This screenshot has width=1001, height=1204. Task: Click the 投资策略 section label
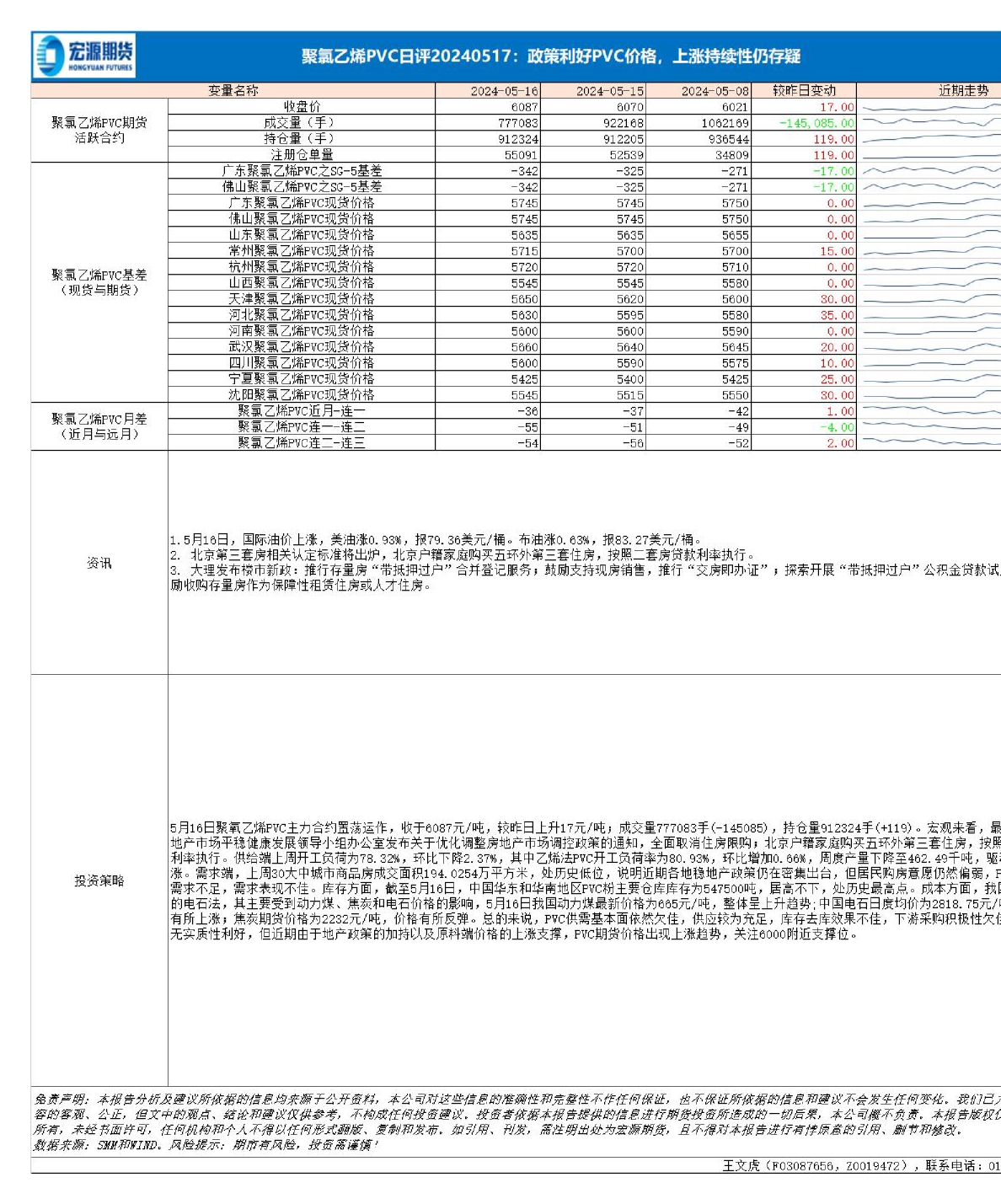pos(99,880)
